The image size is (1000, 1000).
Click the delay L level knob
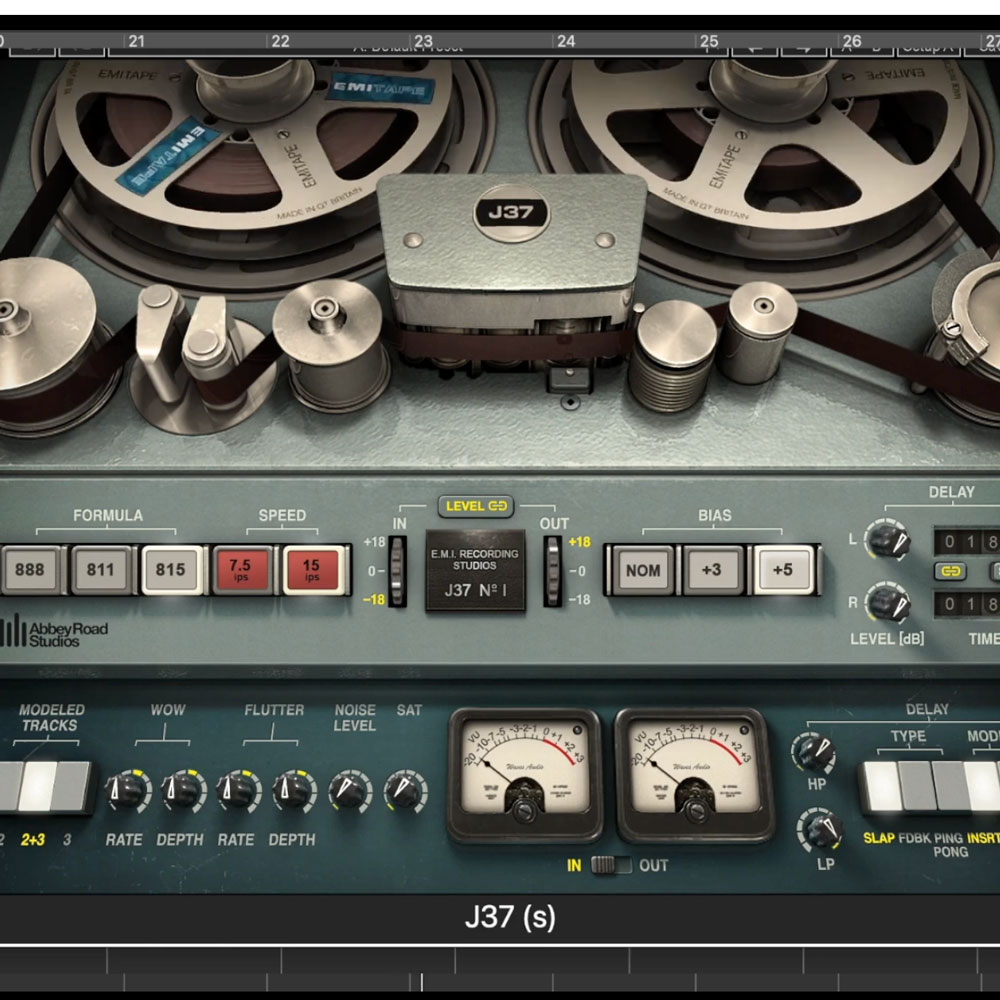tap(887, 540)
